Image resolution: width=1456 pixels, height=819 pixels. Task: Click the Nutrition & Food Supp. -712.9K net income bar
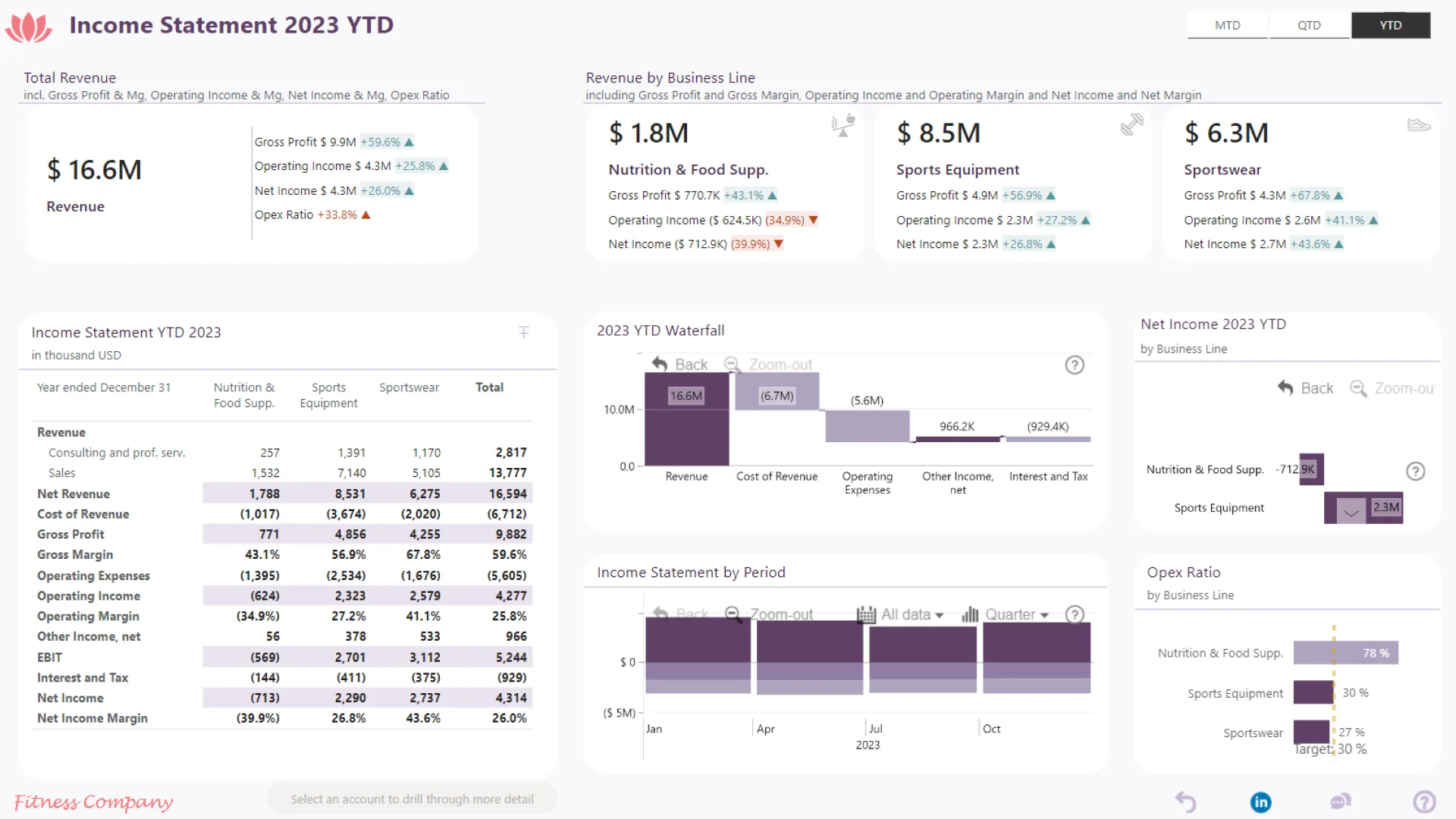pos(1311,469)
